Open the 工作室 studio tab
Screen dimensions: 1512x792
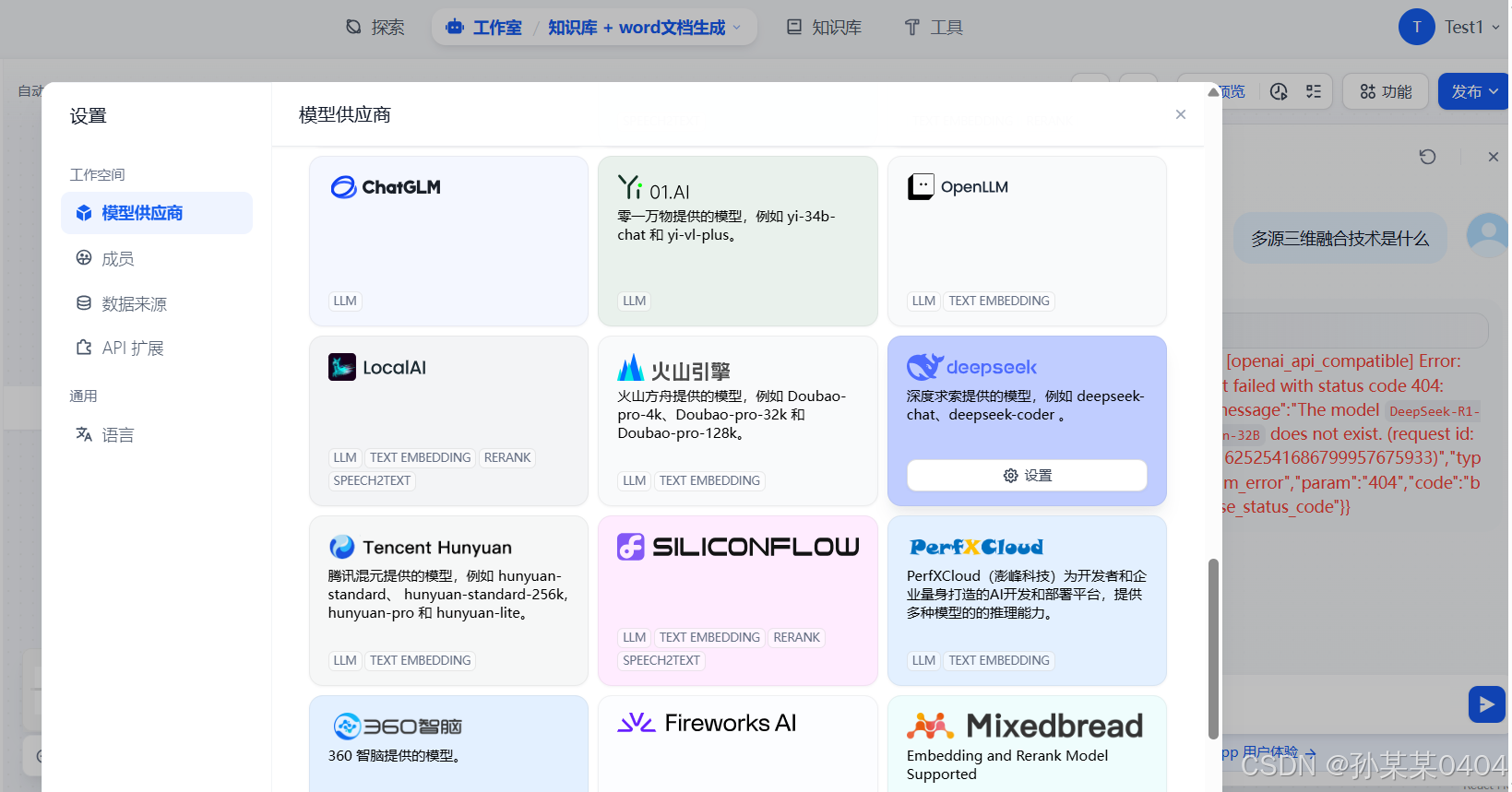[483, 28]
